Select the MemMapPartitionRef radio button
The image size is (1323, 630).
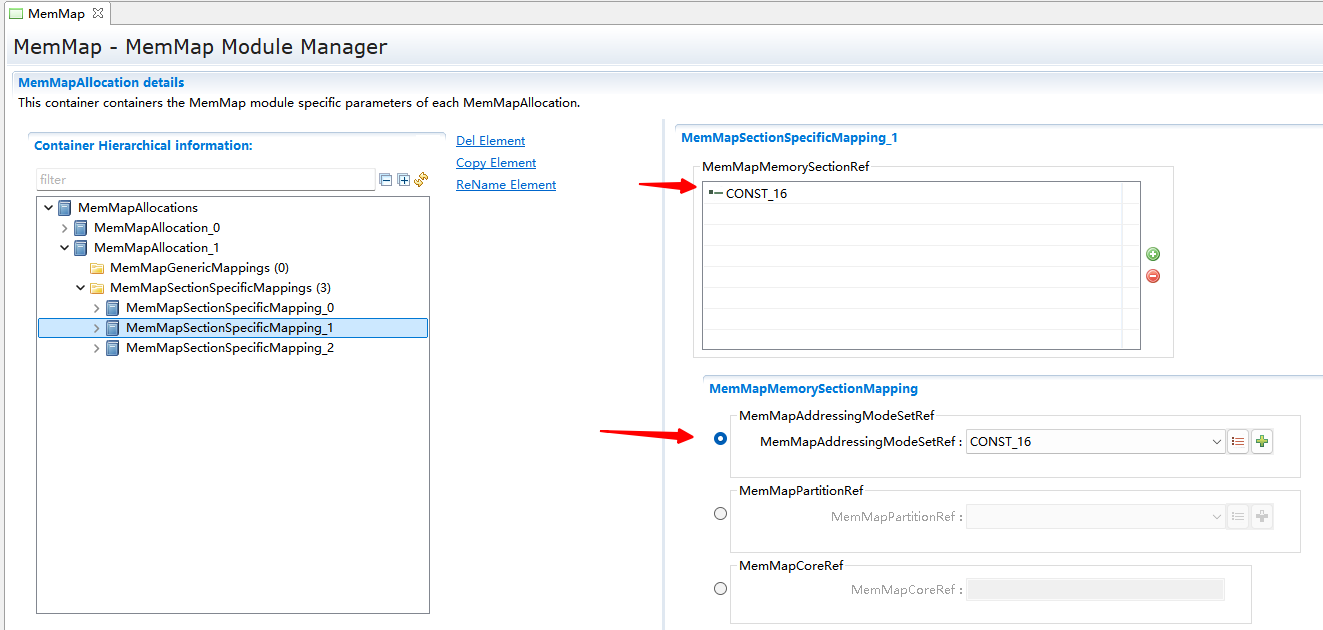point(721,514)
